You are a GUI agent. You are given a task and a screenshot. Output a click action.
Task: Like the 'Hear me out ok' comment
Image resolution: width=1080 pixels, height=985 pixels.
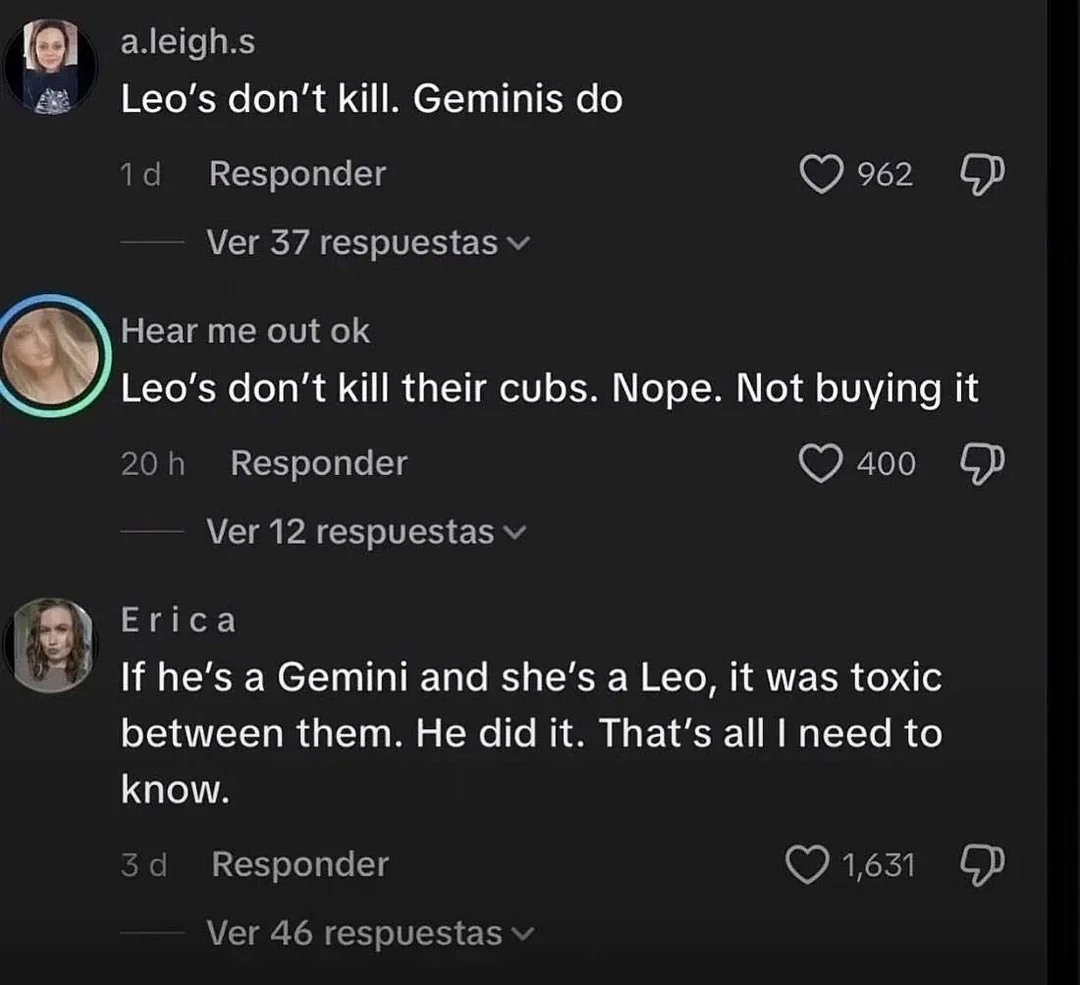tap(820, 463)
